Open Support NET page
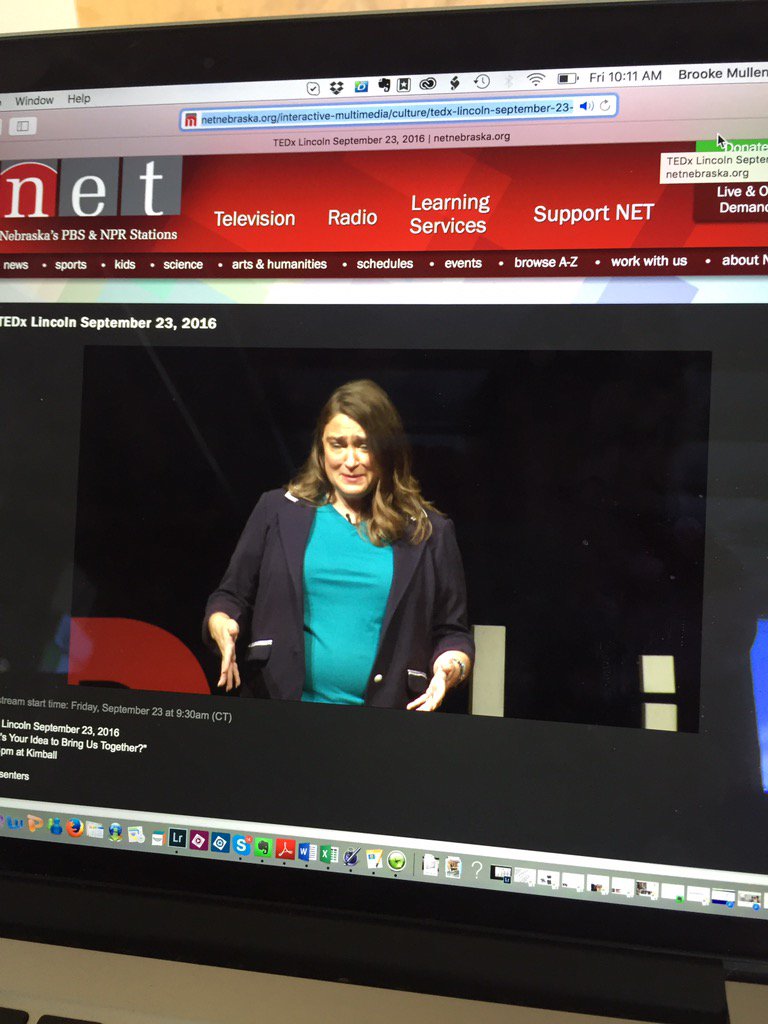768x1024 pixels. click(593, 213)
